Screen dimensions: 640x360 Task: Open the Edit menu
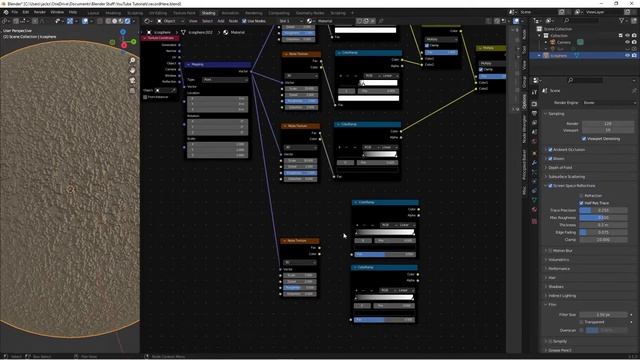pos(26,12)
